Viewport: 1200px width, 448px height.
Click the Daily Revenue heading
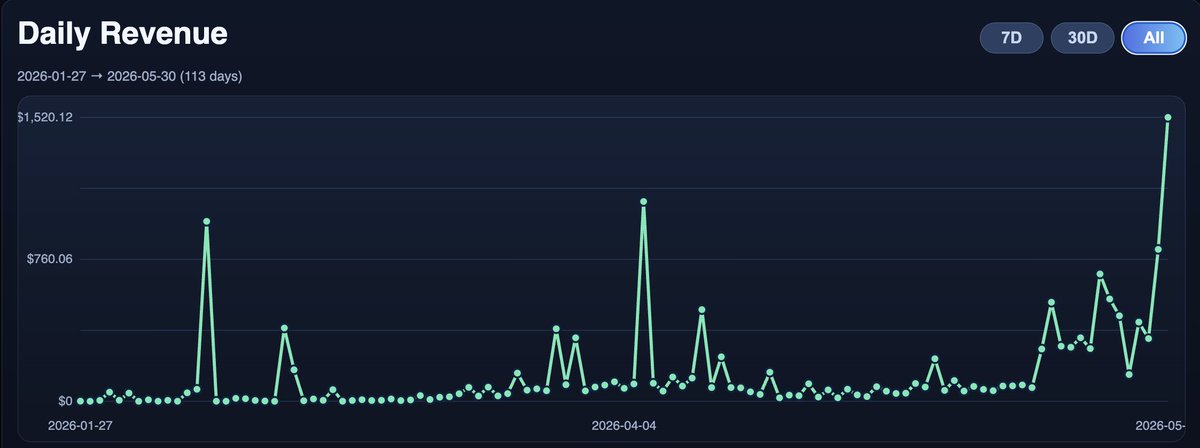pyautogui.click(x=123, y=34)
